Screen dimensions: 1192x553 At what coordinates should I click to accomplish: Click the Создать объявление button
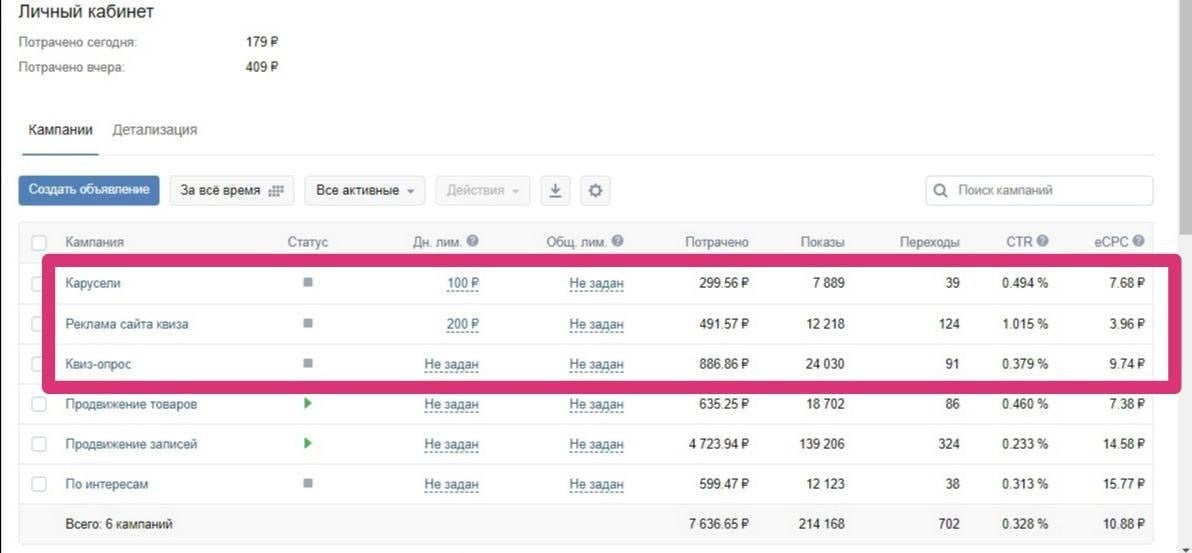(x=89, y=190)
